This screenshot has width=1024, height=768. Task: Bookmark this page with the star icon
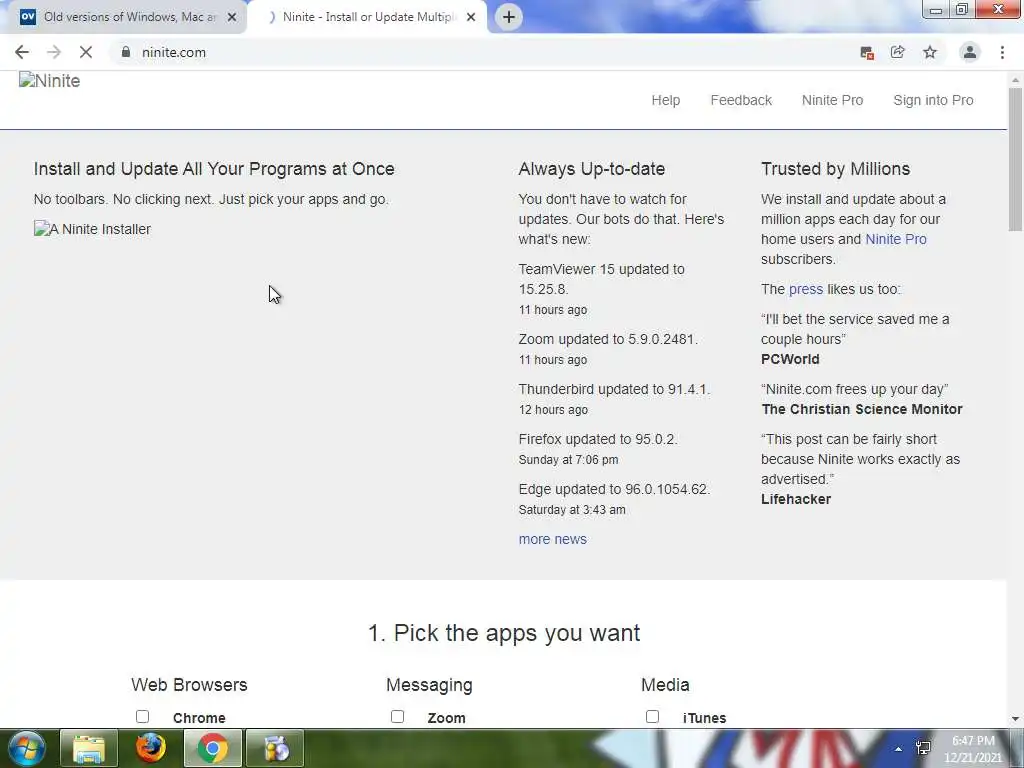tap(930, 52)
